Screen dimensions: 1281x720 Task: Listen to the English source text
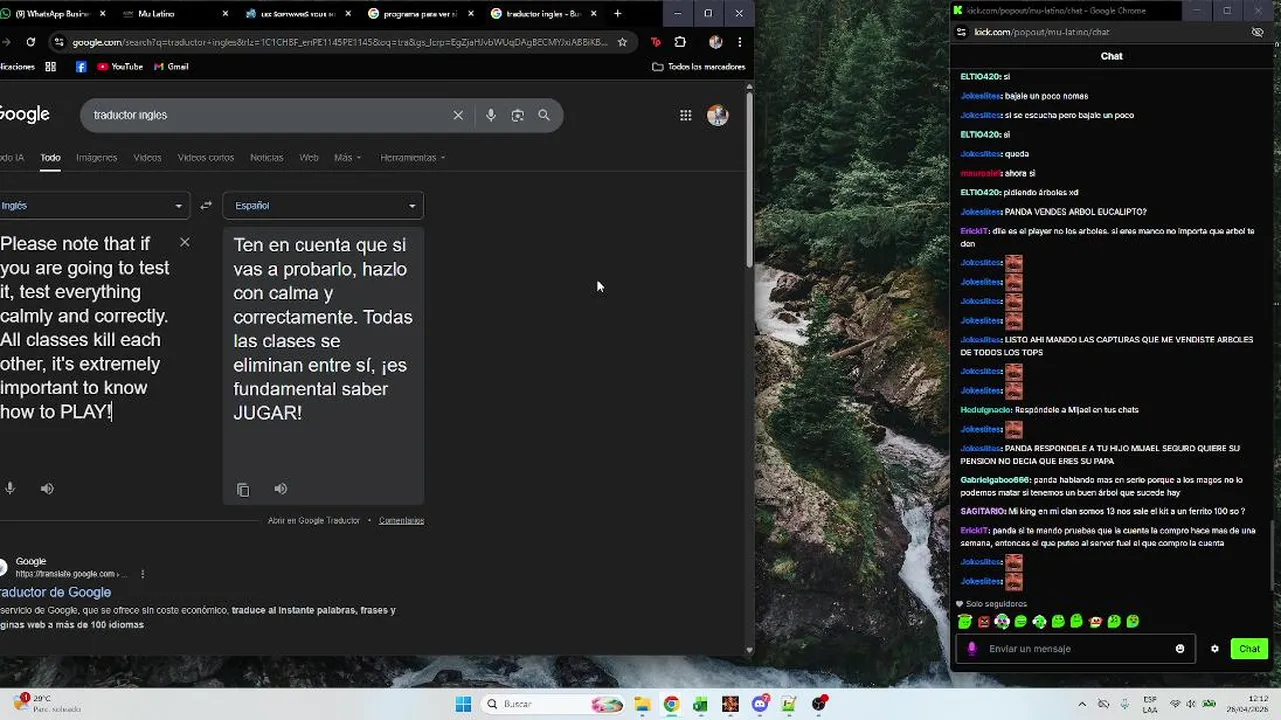point(47,488)
